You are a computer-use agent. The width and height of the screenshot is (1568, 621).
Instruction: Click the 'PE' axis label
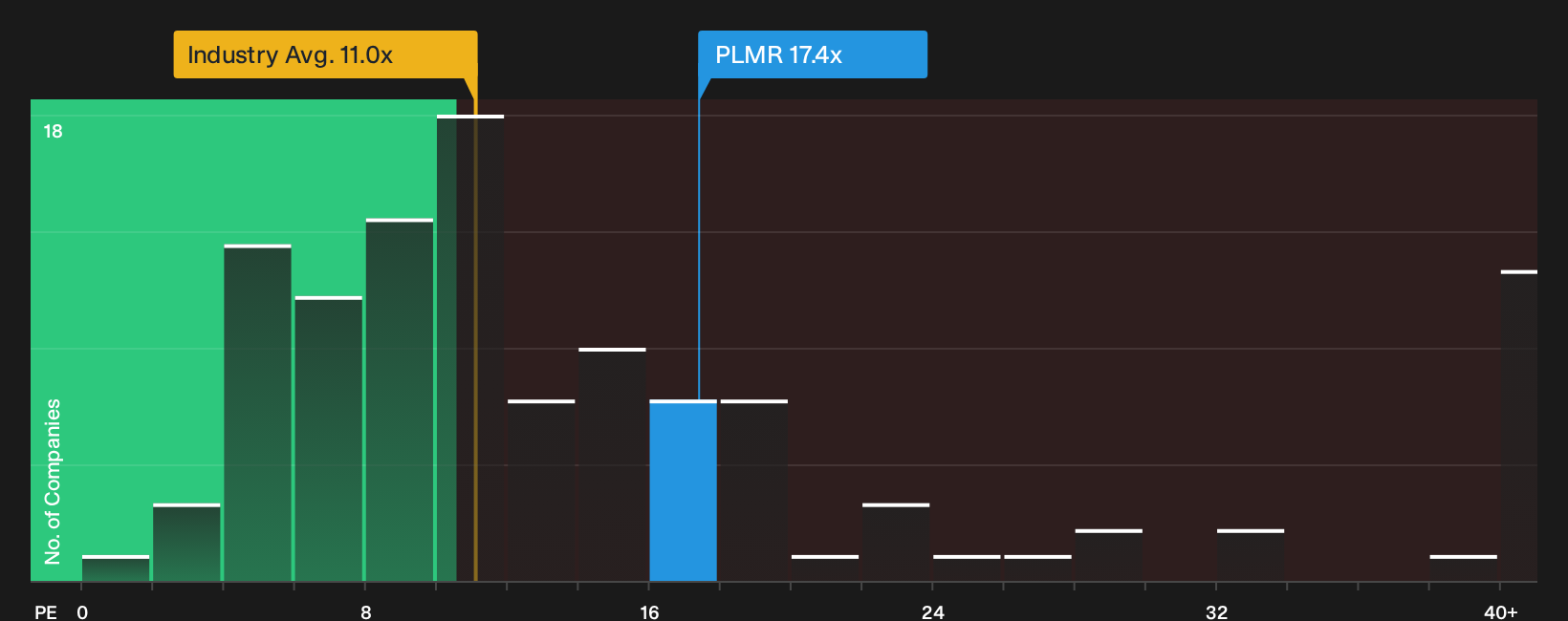46,612
